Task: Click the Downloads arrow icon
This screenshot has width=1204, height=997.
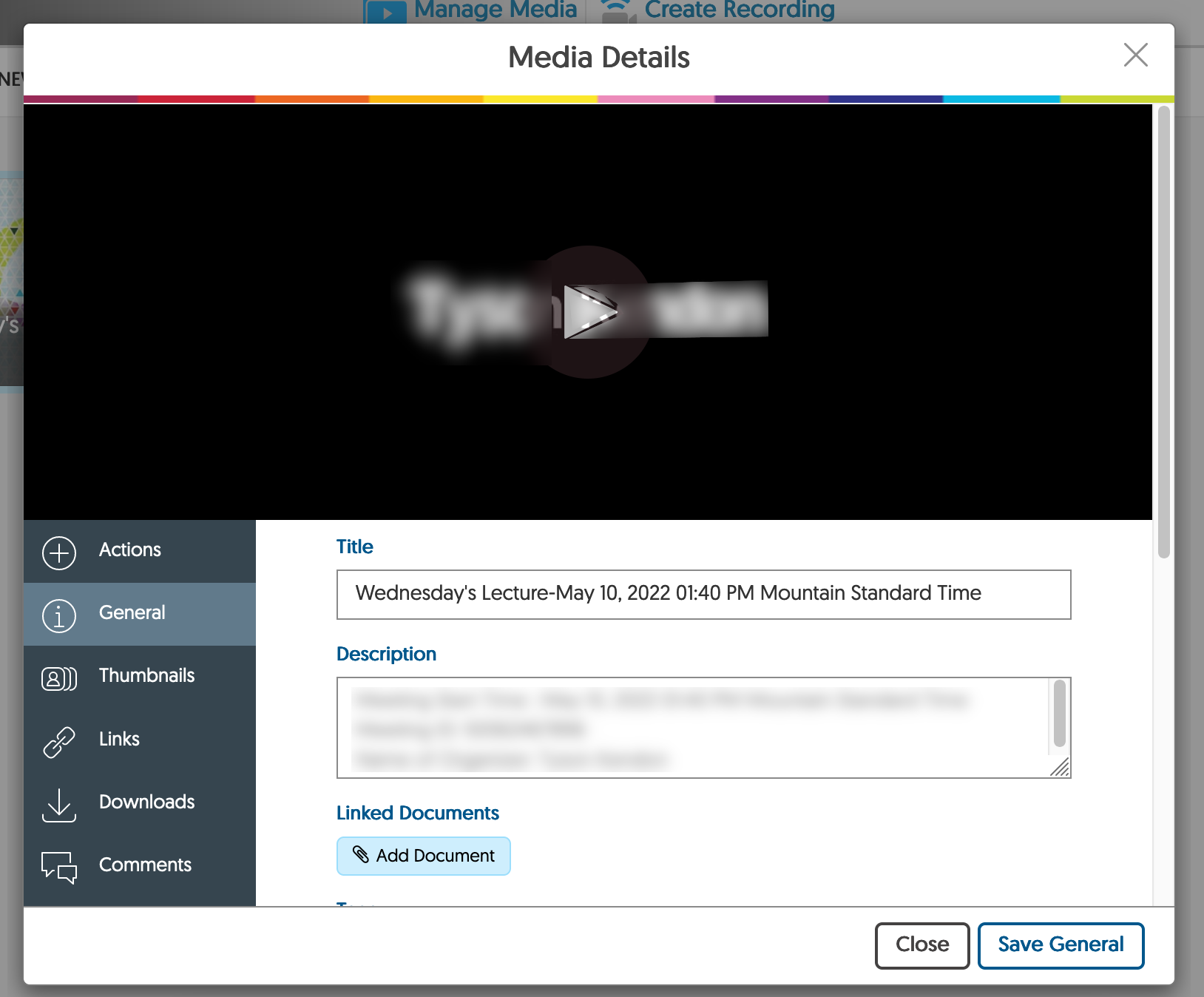Action: click(x=59, y=805)
